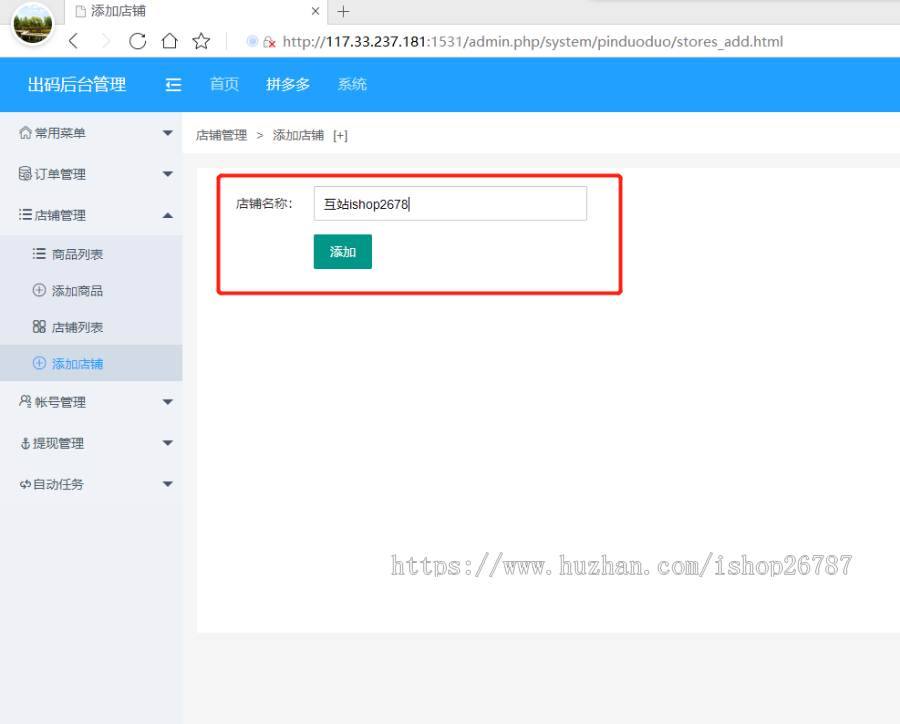The image size is (900, 724).
Task: Expand the 常用菜单 sidebar group
Action: tap(91, 133)
